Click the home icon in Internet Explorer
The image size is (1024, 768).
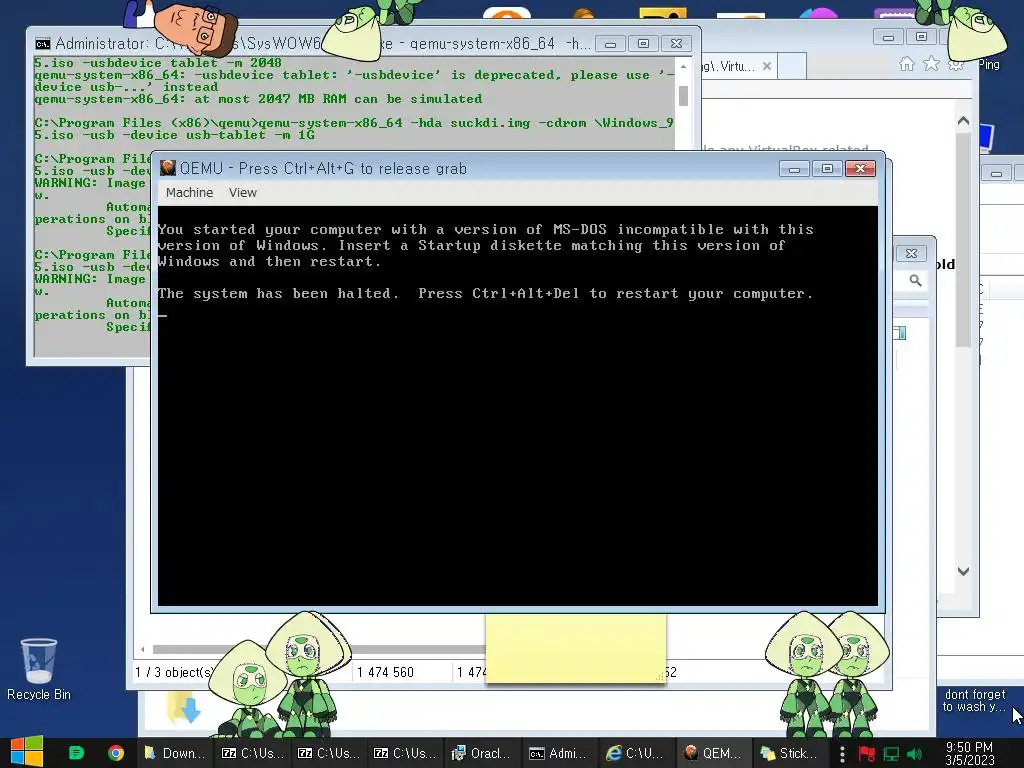coord(906,63)
